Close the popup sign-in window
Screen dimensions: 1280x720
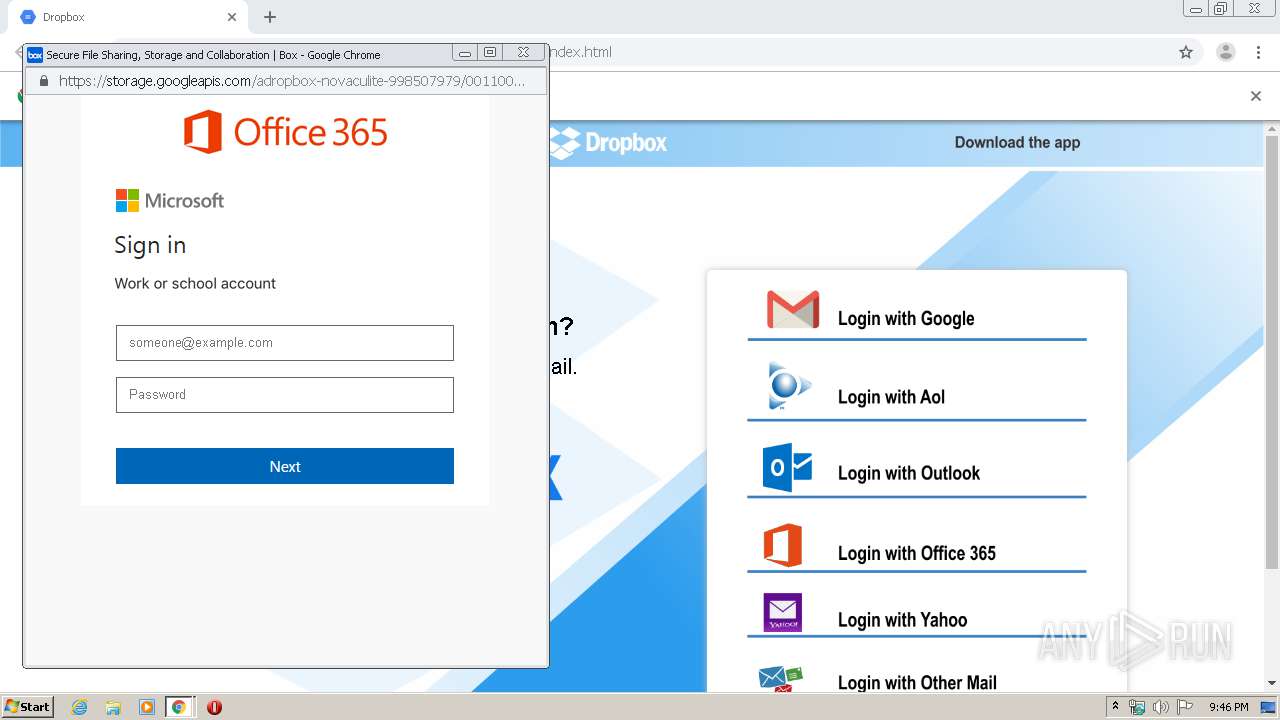pyautogui.click(x=523, y=53)
